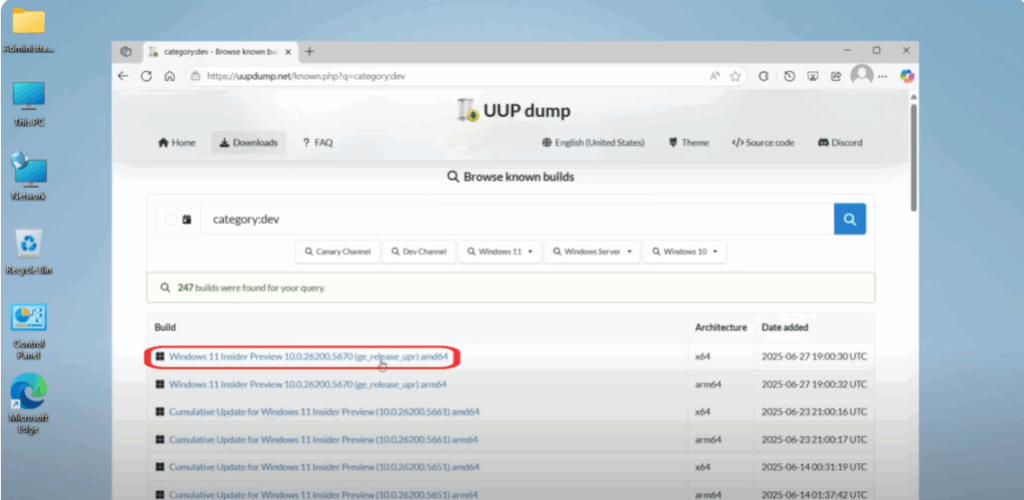Click the category:dev search input field
The height and width of the screenshot is (500, 1024).
tap(517, 219)
